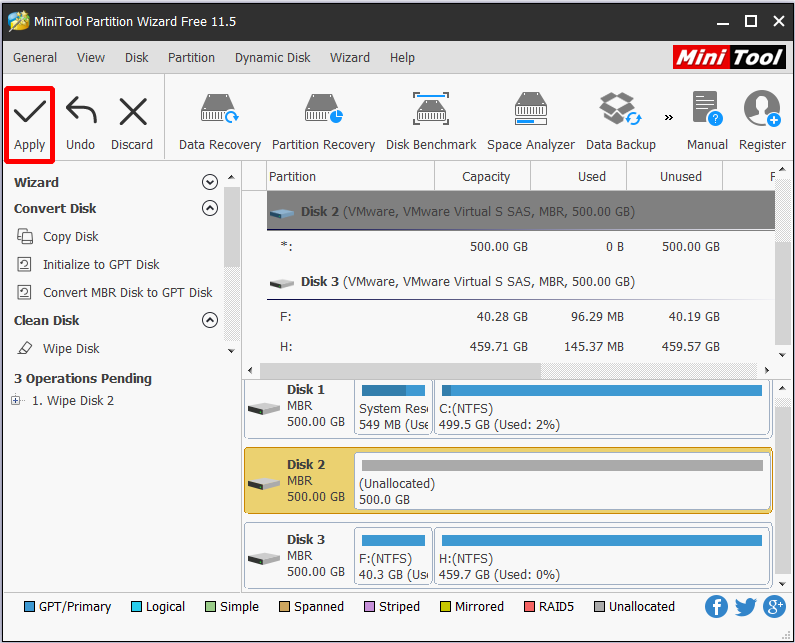795x643 pixels.
Task: Open the General menu
Action: tap(35, 58)
